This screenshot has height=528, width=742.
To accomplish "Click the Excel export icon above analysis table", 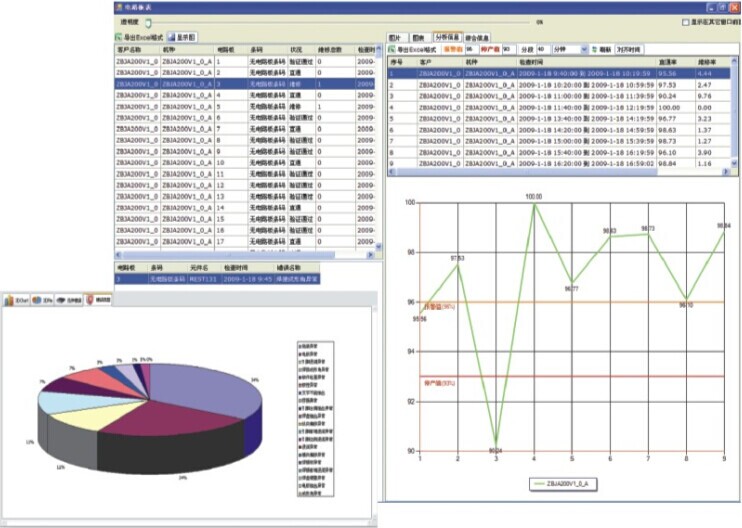I will [x=393, y=48].
